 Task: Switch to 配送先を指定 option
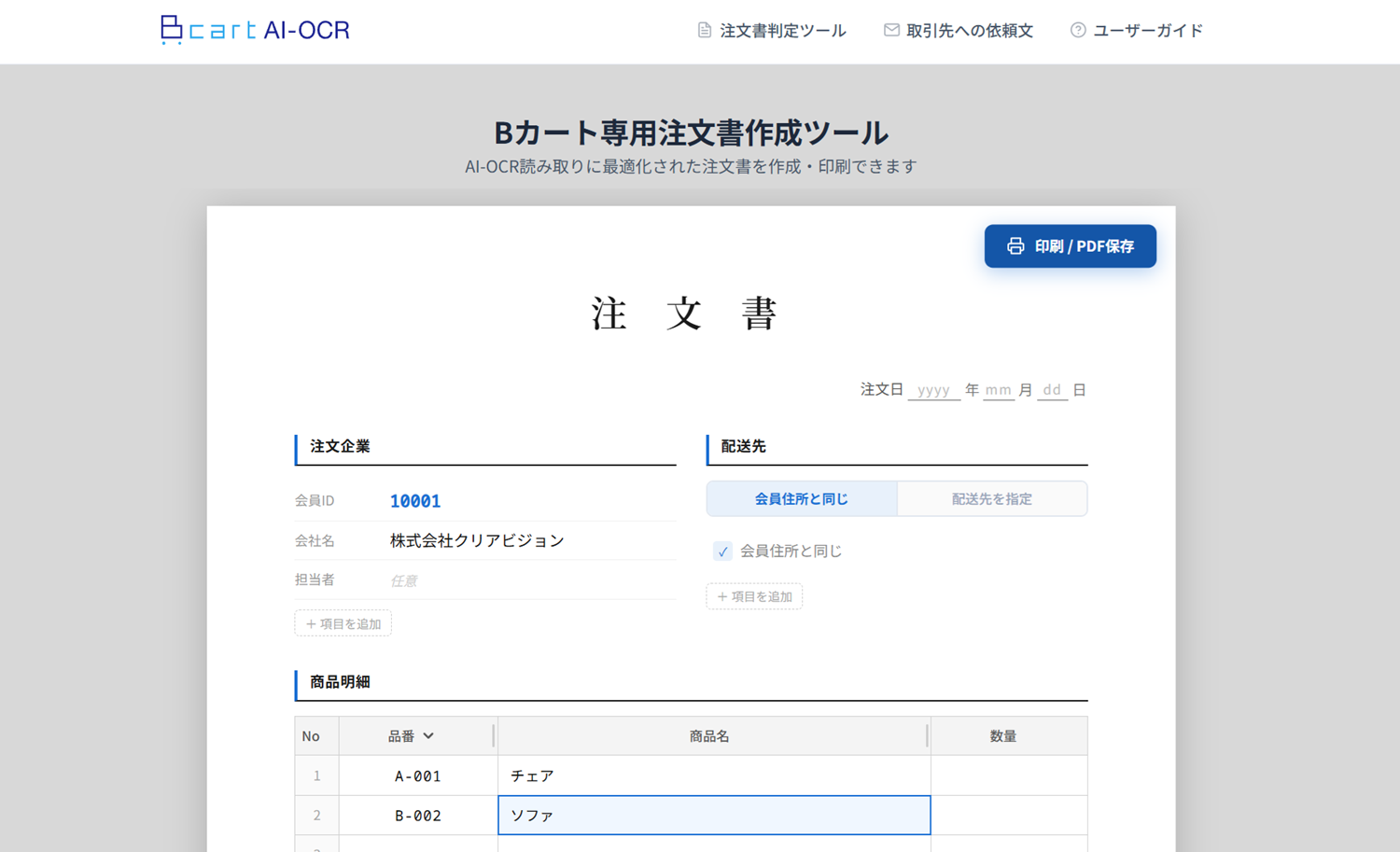[991, 499]
